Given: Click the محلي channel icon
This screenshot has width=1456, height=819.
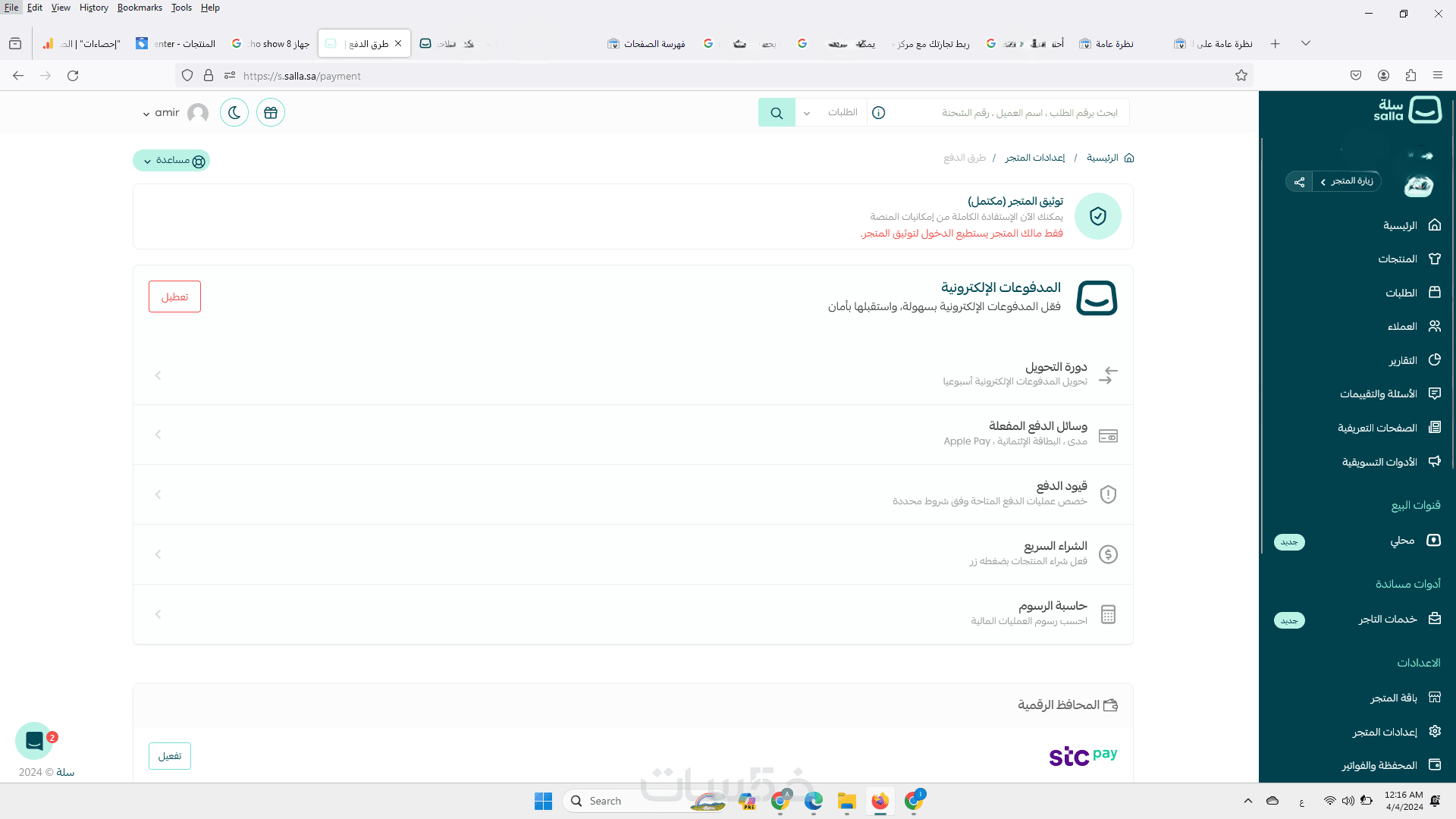Looking at the screenshot, I should pos(1434,540).
